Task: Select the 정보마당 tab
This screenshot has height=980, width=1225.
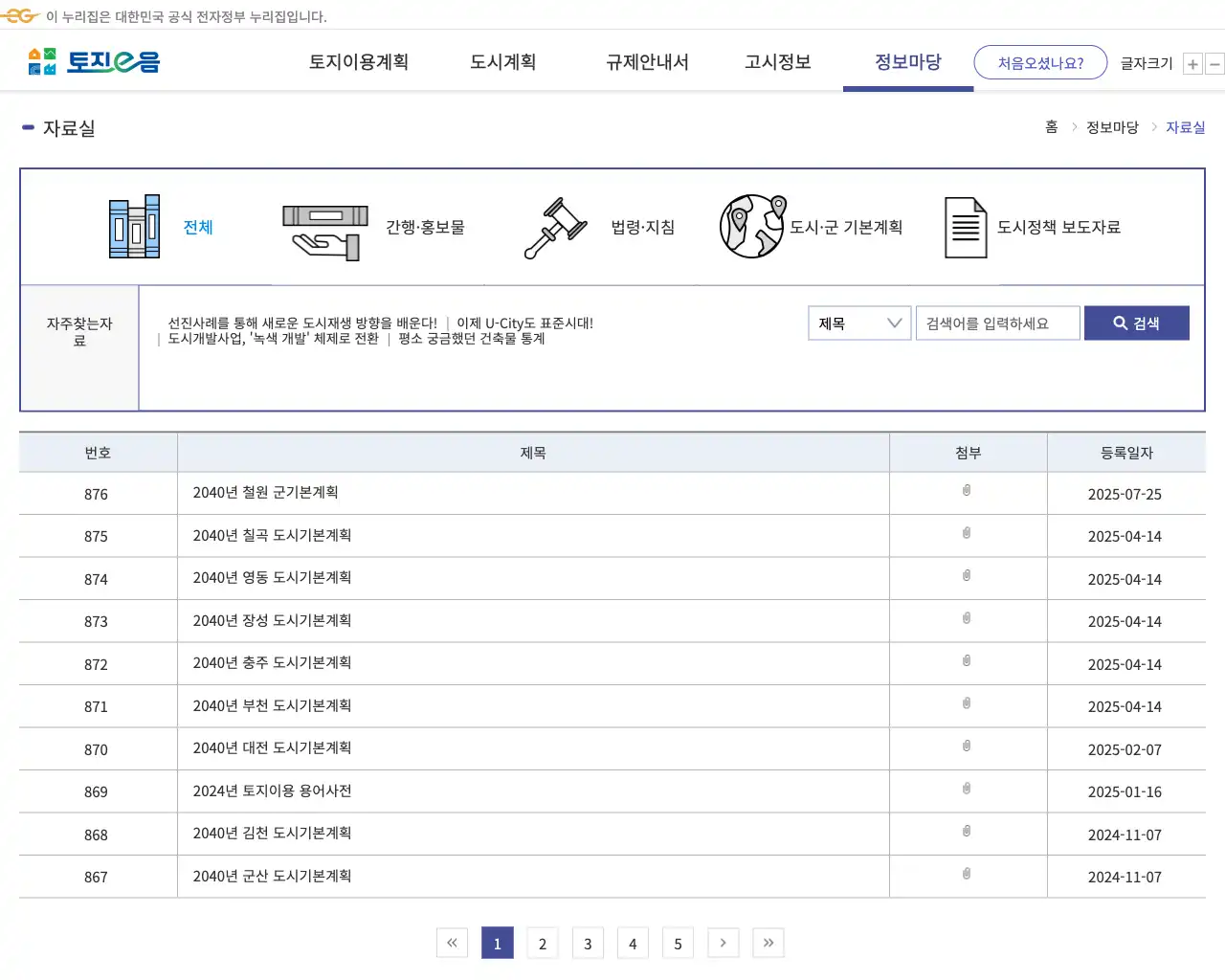Action: [x=907, y=61]
